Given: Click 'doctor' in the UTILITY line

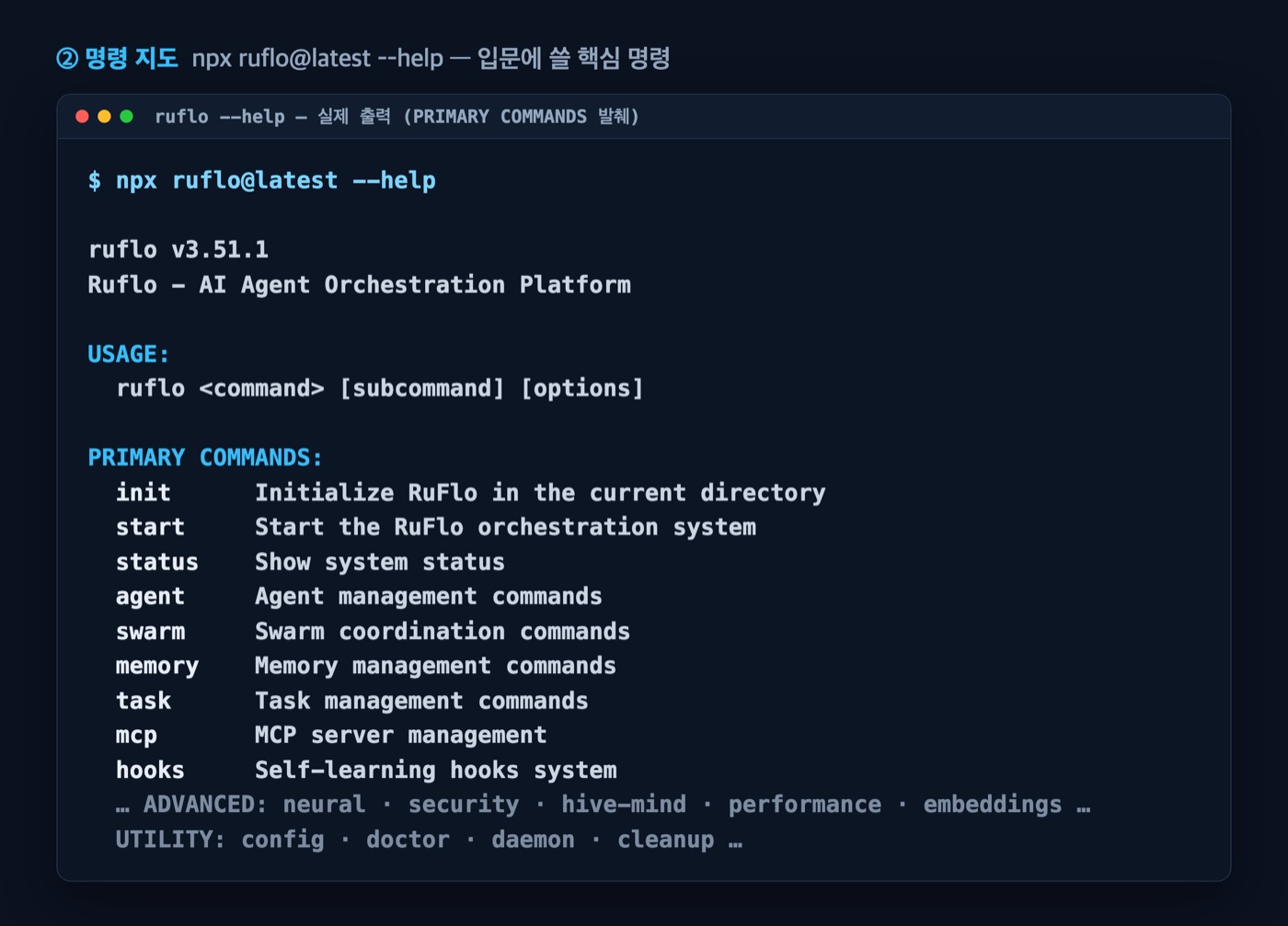Looking at the screenshot, I should [x=408, y=840].
